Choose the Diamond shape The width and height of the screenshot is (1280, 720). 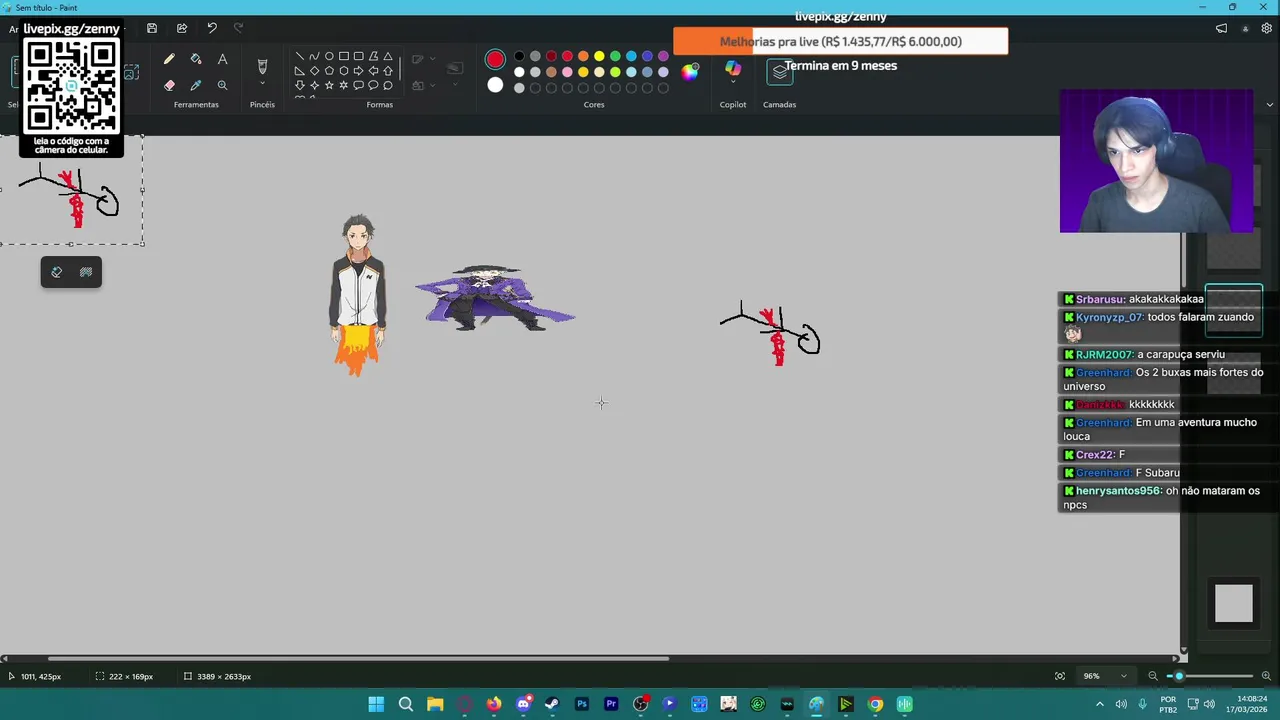pyautogui.click(x=314, y=71)
